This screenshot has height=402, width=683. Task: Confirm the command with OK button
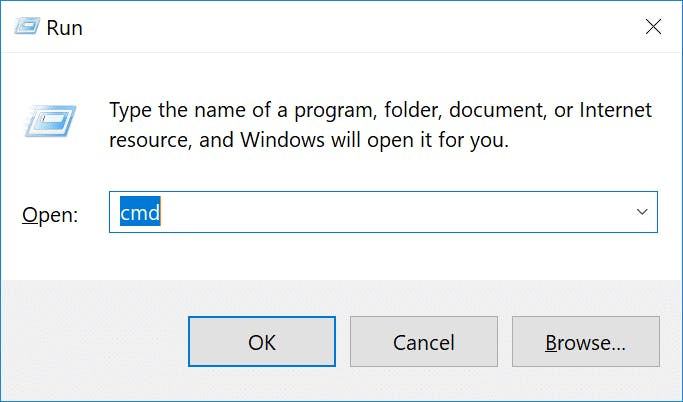[262, 341]
